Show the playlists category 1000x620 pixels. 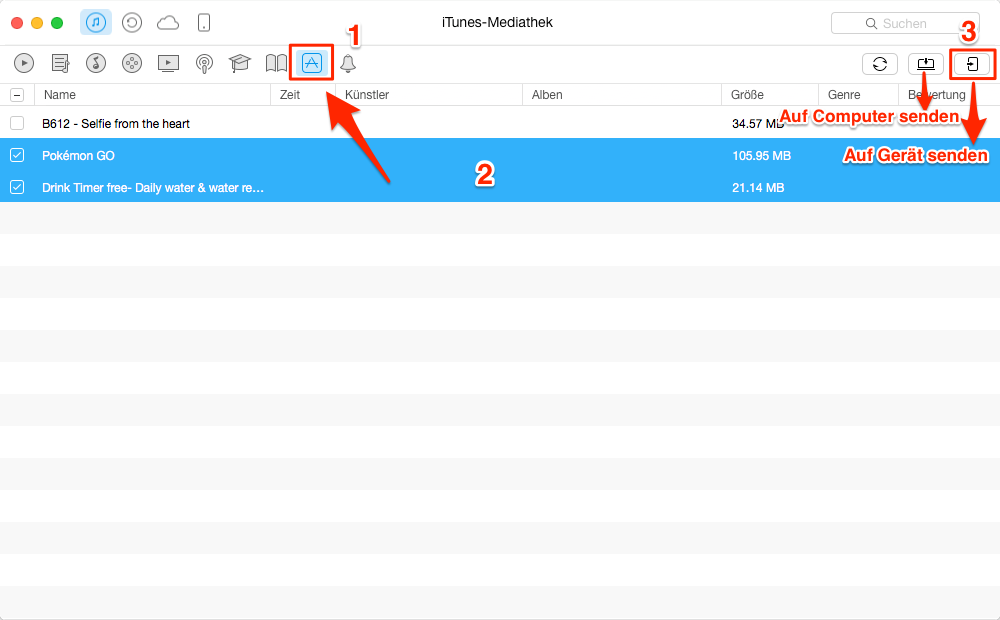point(61,63)
